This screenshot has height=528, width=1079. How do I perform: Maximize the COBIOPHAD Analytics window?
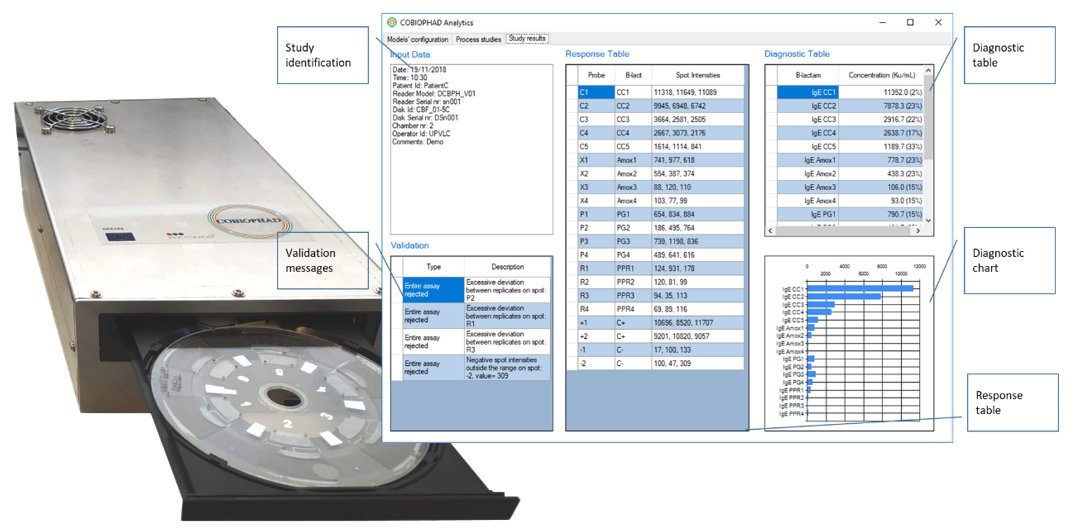coord(910,23)
